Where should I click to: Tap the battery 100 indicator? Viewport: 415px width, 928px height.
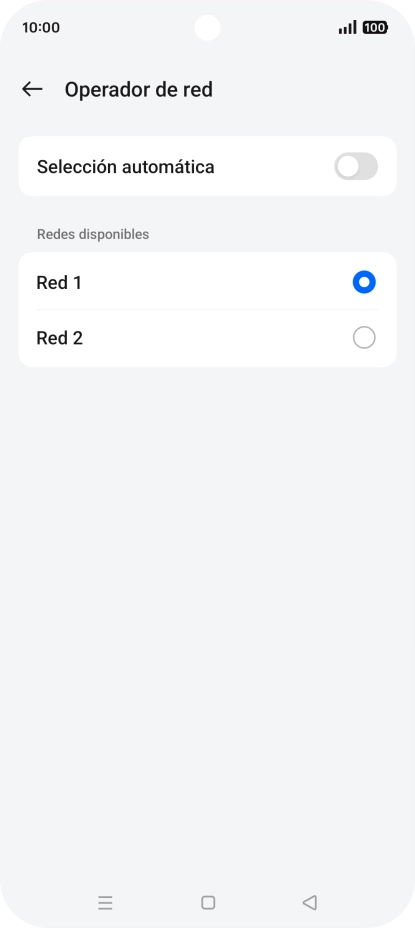tap(375, 27)
